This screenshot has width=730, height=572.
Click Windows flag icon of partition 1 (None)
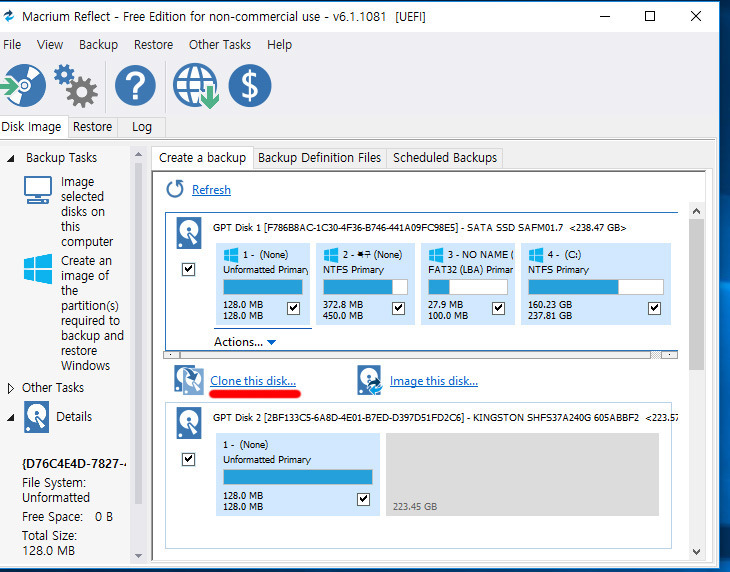pos(231,255)
